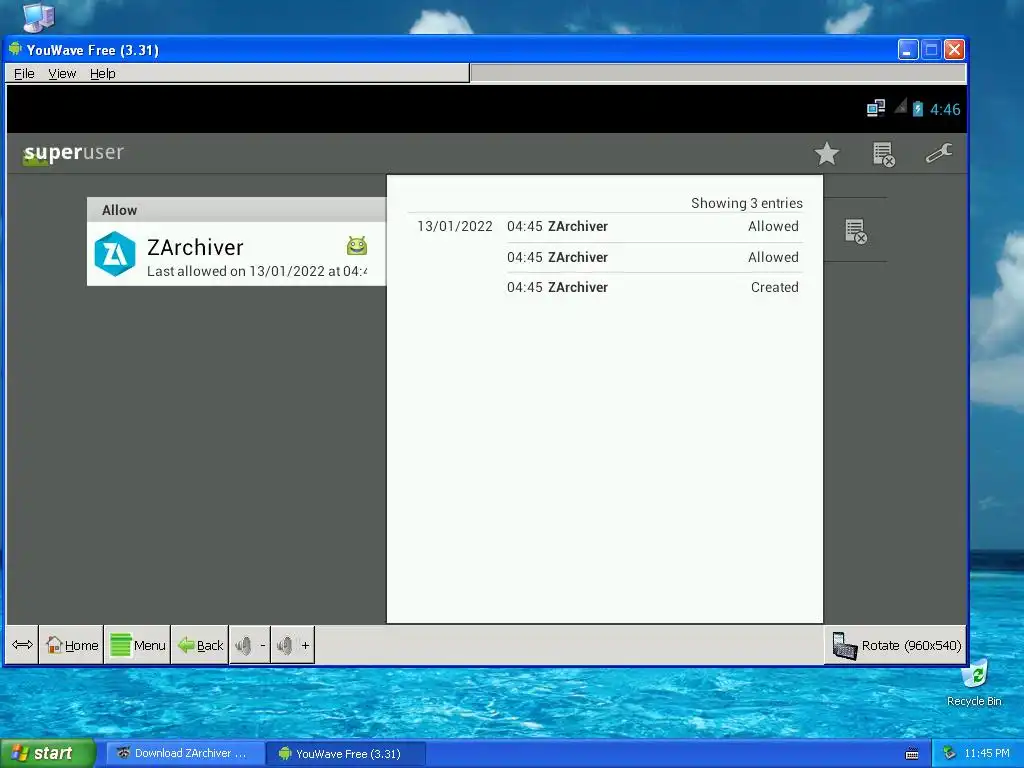The width and height of the screenshot is (1024, 768).
Task: Click the on-screen keyboard tray icon
Action: (912, 754)
